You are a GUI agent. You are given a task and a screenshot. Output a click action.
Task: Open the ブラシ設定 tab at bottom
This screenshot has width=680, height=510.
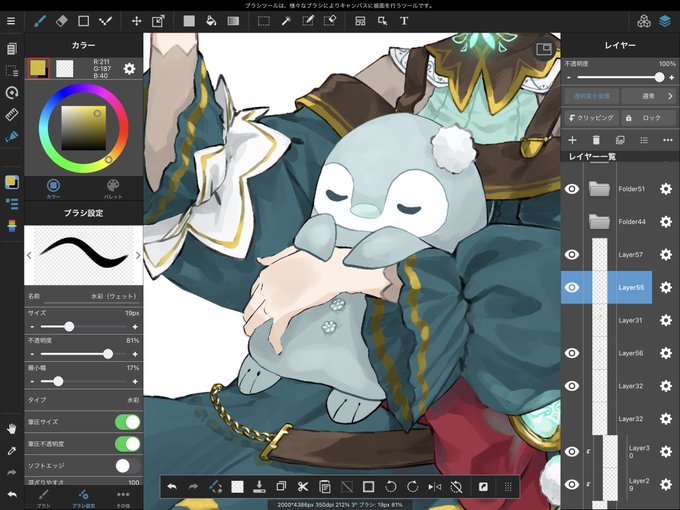coord(83,497)
